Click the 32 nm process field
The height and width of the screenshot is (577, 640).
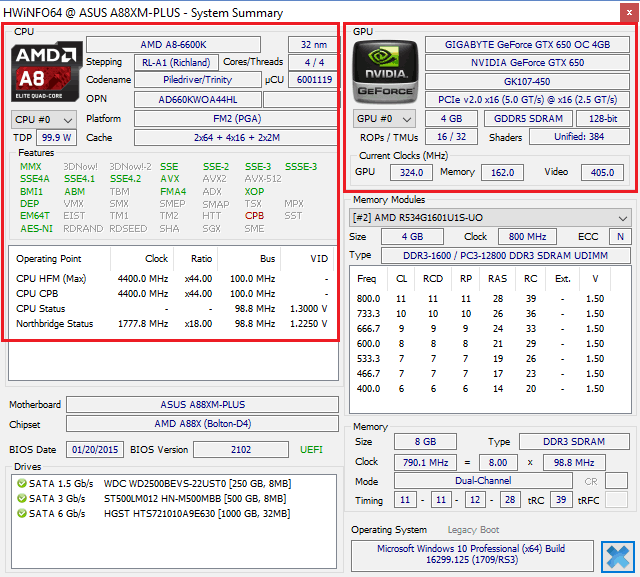(x=313, y=44)
